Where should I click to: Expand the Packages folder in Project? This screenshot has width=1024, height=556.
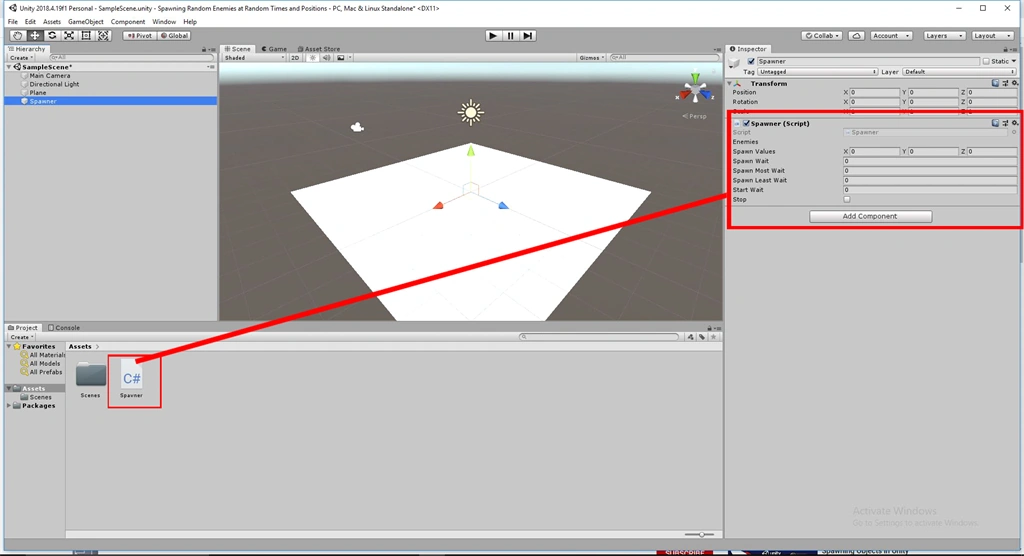(9, 406)
